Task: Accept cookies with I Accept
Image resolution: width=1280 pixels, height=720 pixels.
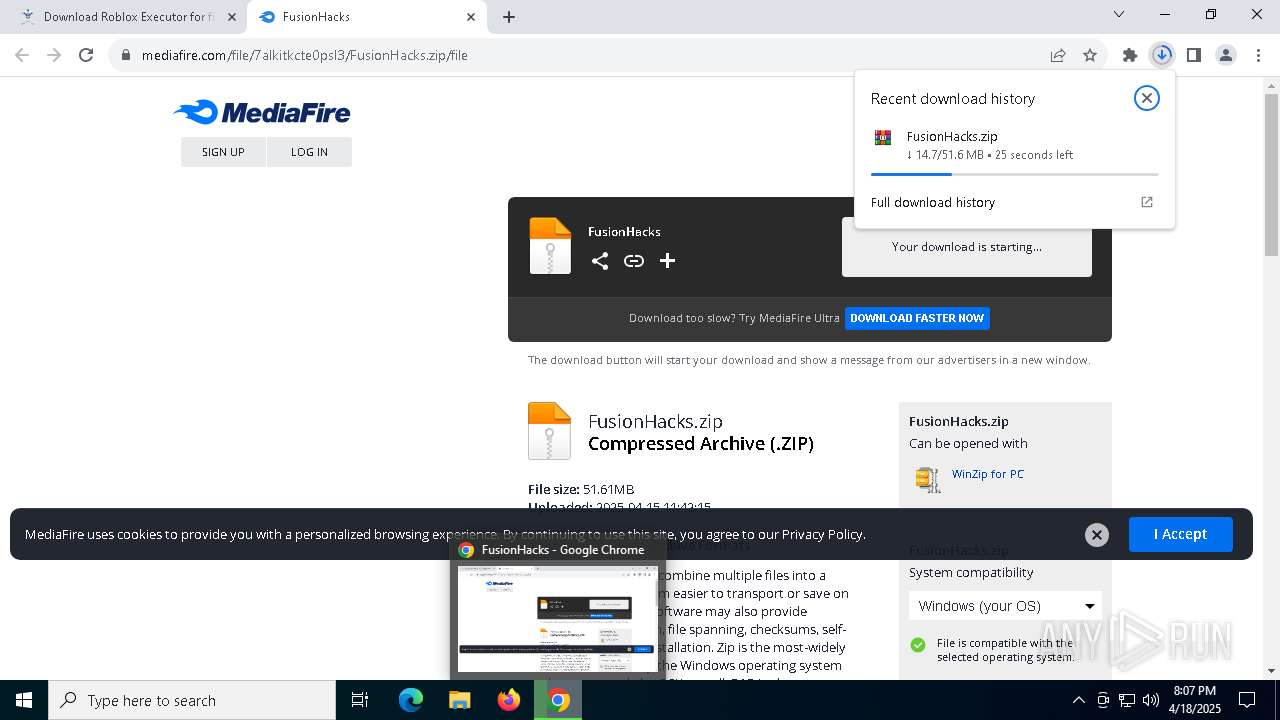Action: point(1180,534)
